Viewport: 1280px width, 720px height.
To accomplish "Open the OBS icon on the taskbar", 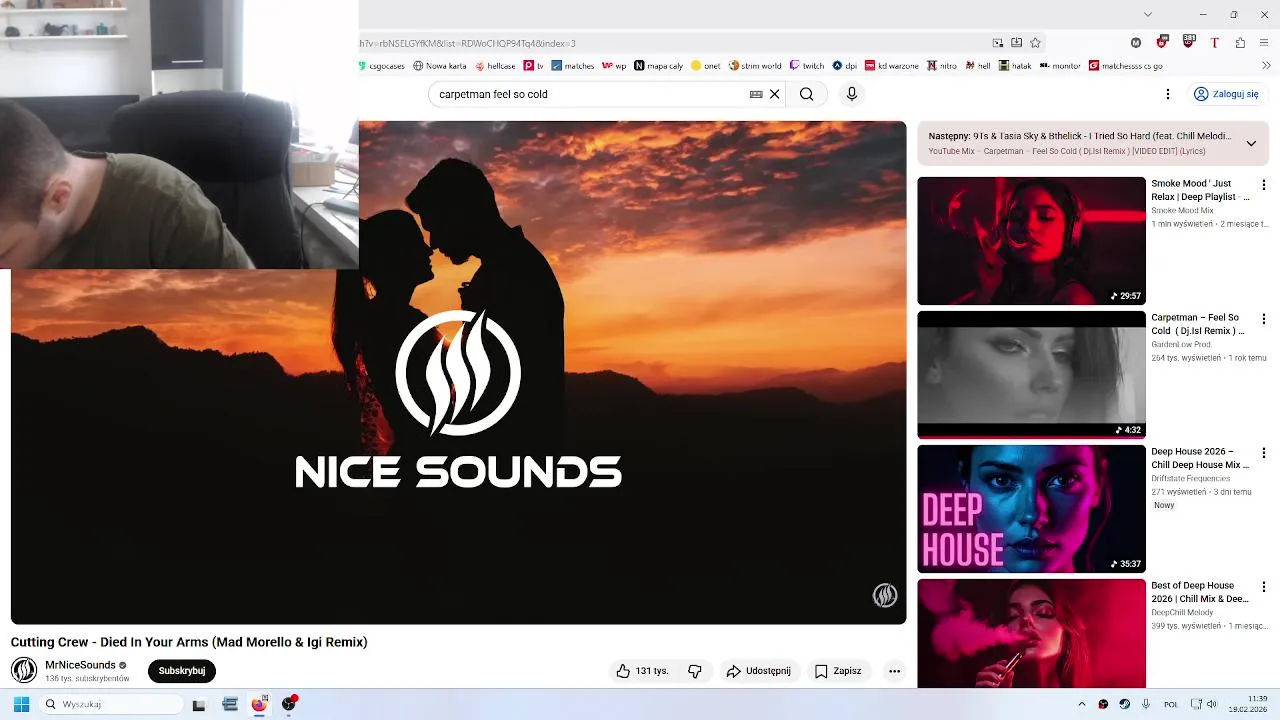I will point(289,704).
